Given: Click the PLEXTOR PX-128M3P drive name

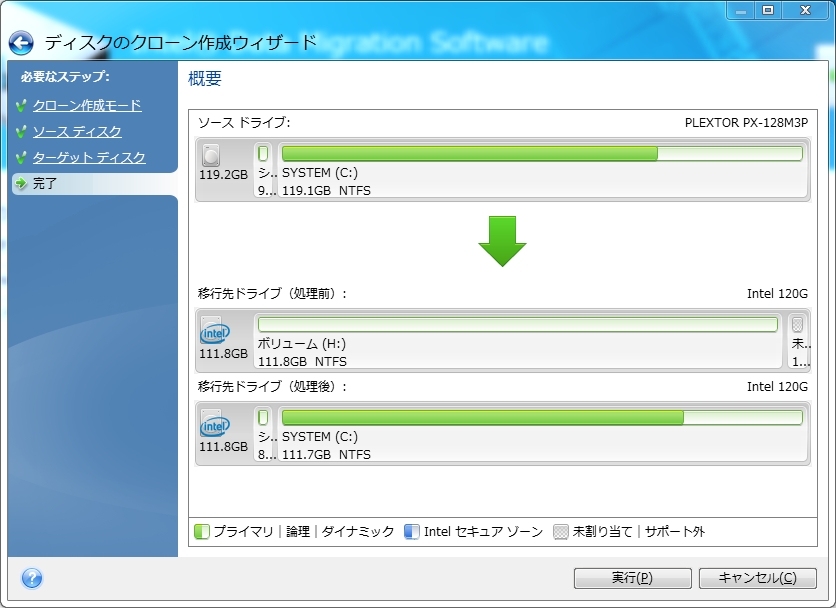Looking at the screenshot, I should [746, 123].
